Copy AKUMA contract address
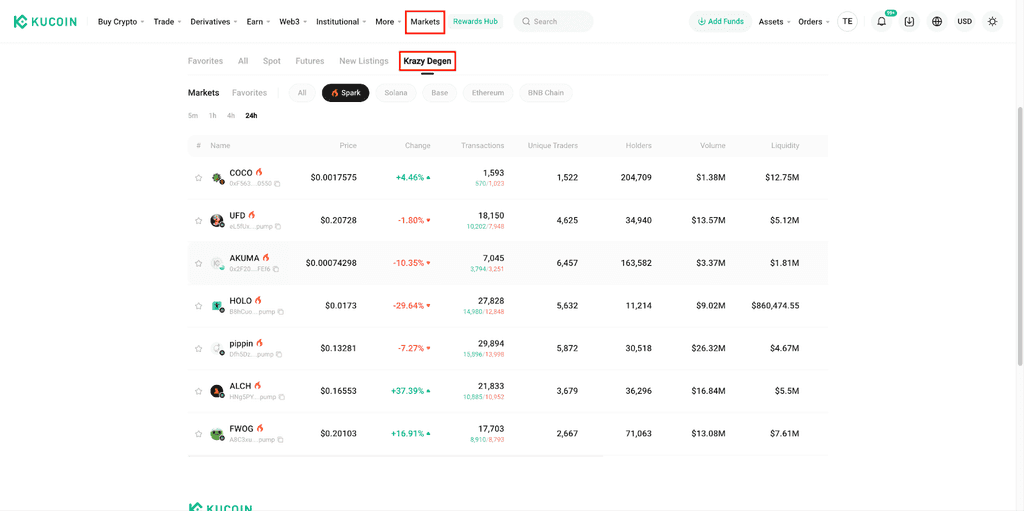Image resolution: width=1024 pixels, height=511 pixels. 276,269
